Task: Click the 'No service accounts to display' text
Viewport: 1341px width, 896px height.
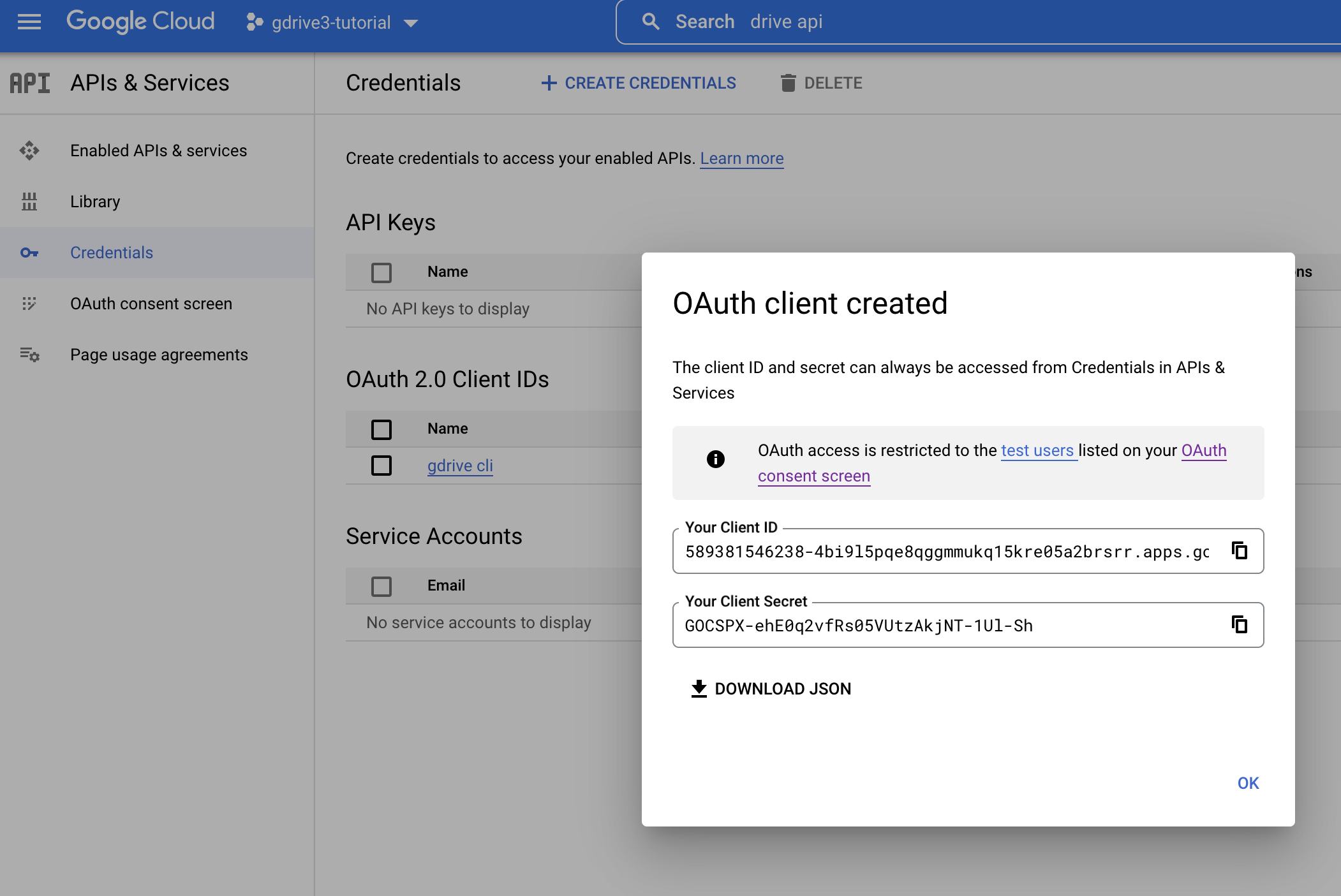Action: [478, 622]
